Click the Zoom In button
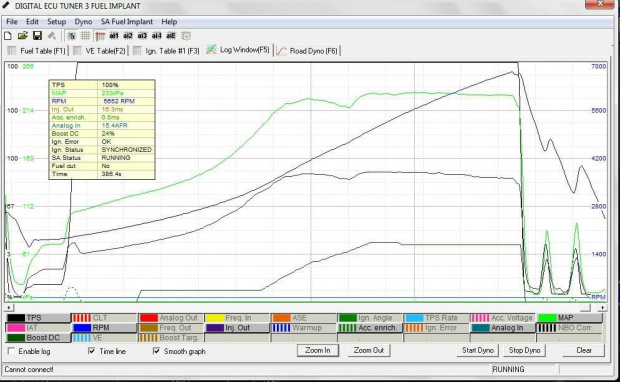Screen dimensions: 620x382 pos(318,350)
